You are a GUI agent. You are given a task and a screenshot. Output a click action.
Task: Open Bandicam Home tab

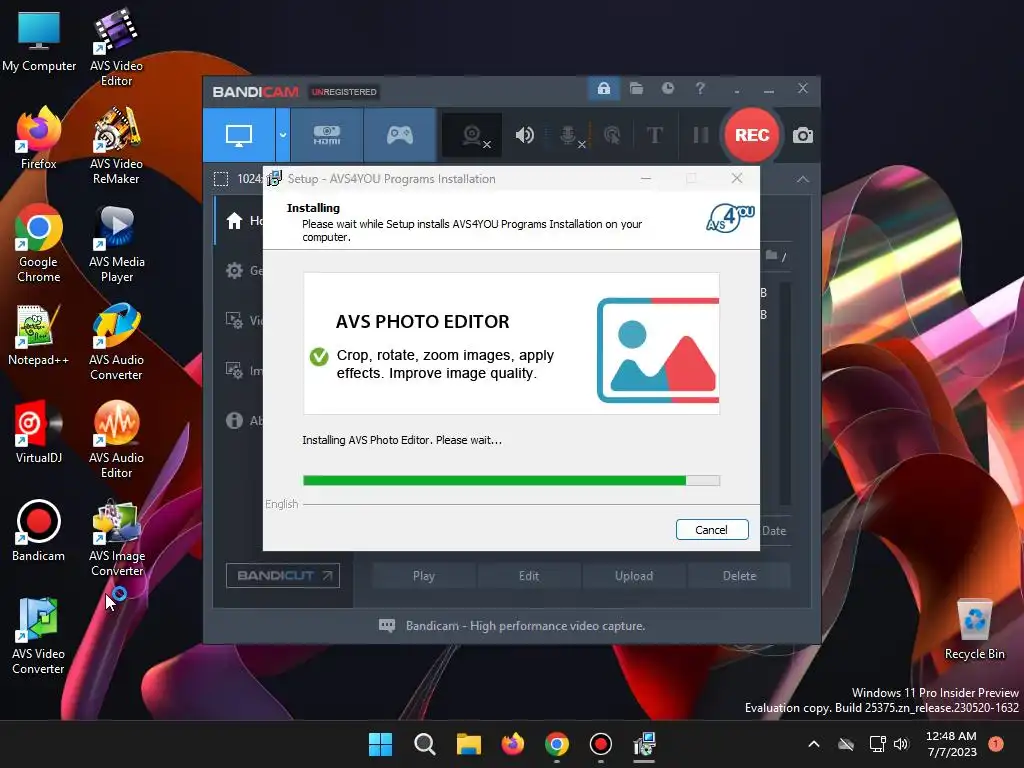[x=240, y=221]
